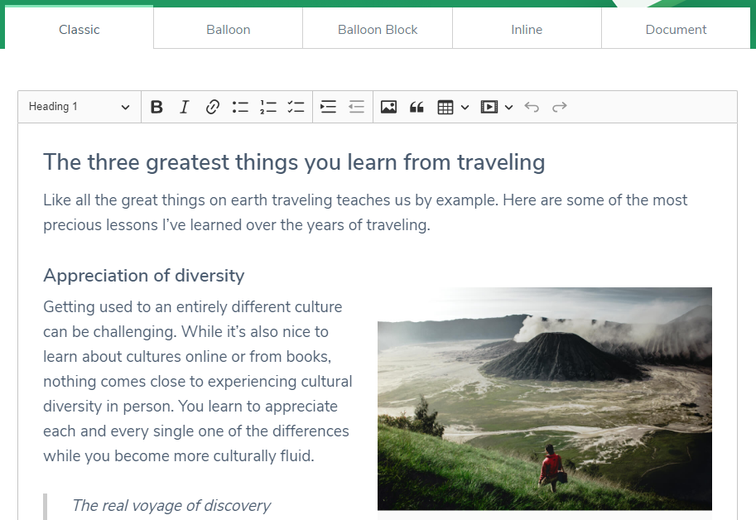
Task: Select the volcano landscape image
Action: click(544, 398)
